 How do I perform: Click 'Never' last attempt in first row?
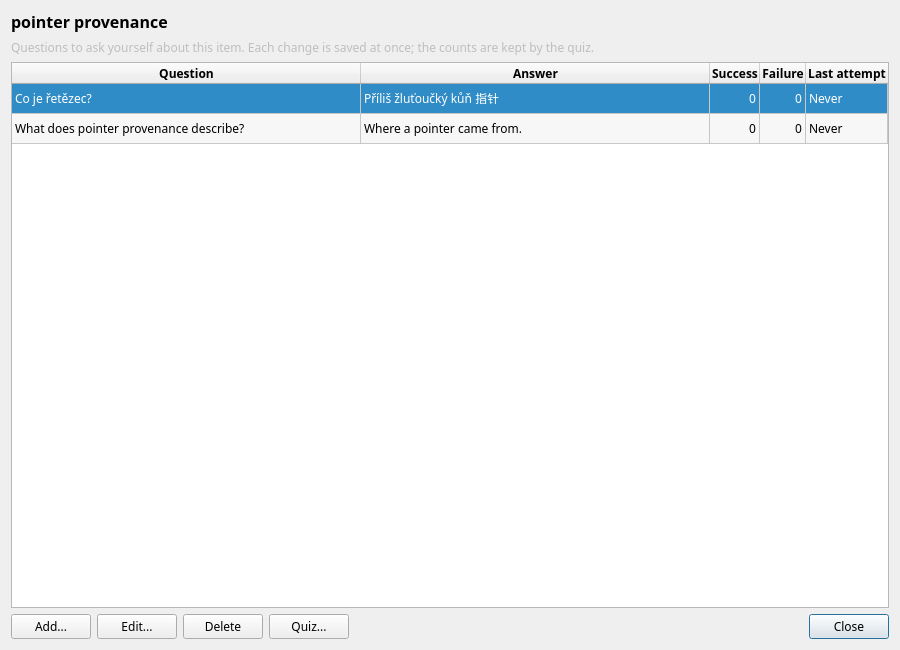point(847,99)
